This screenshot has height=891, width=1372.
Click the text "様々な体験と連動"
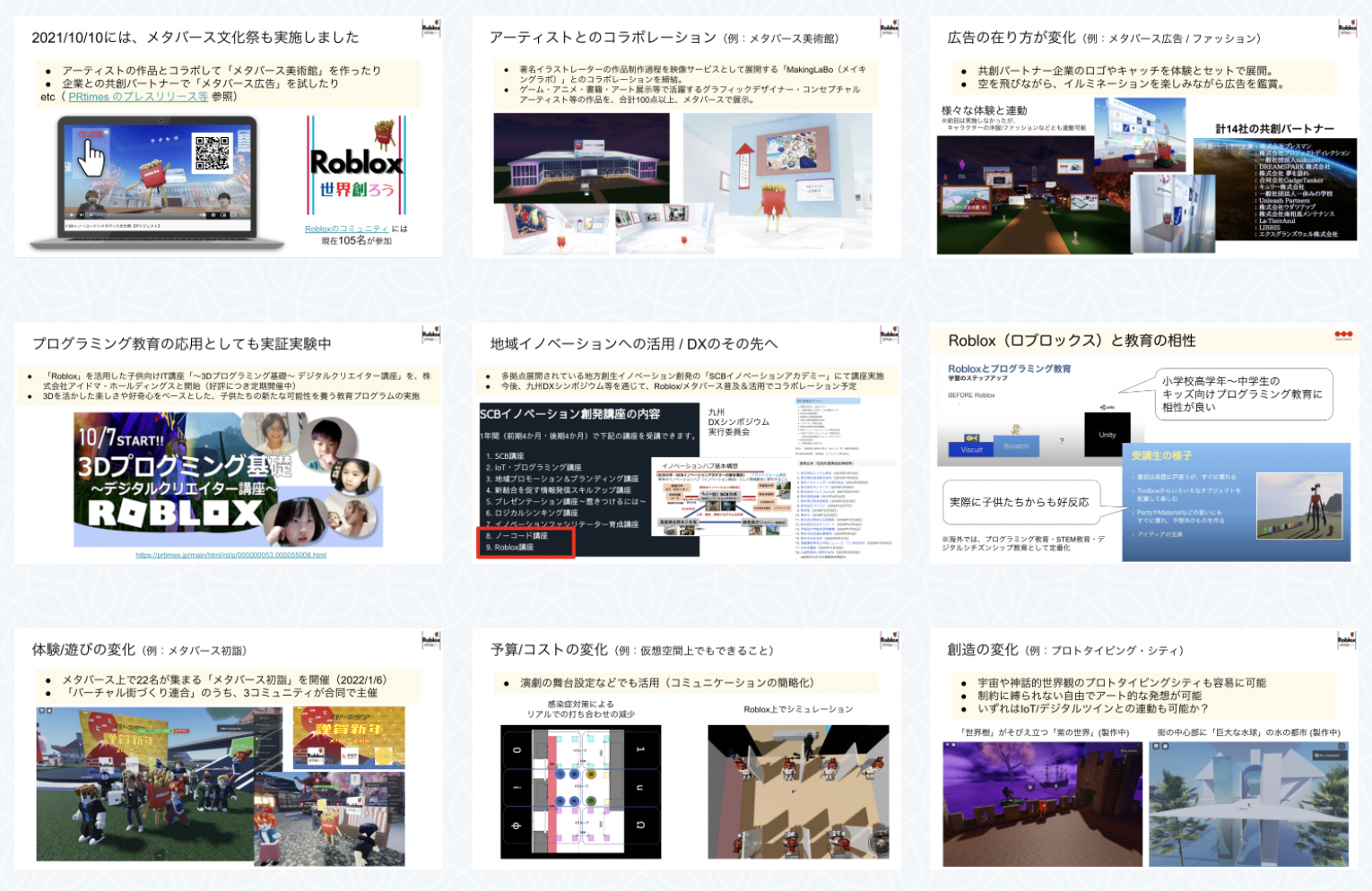[x=984, y=110]
